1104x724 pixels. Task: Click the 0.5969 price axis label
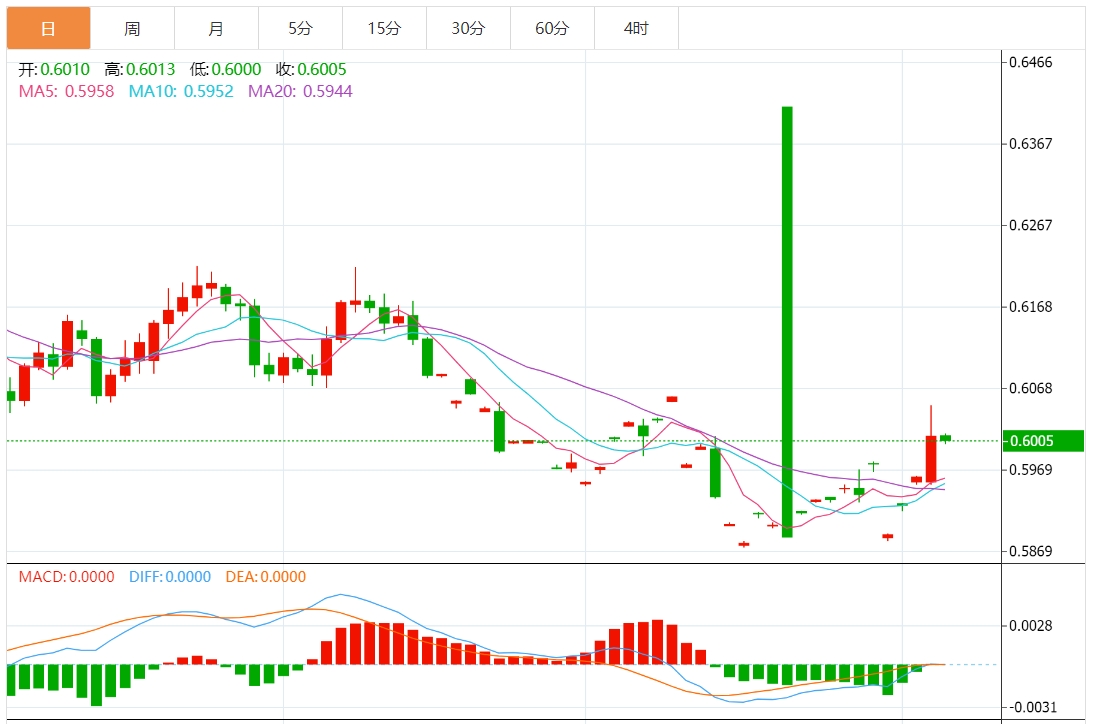[x=1031, y=470]
